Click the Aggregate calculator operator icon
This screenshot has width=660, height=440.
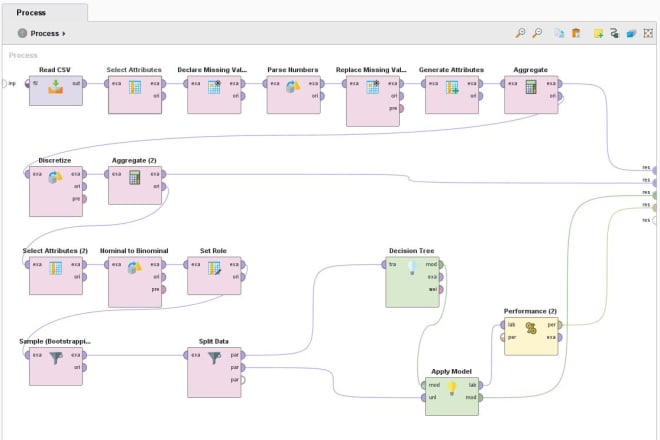pyautogui.click(x=531, y=87)
